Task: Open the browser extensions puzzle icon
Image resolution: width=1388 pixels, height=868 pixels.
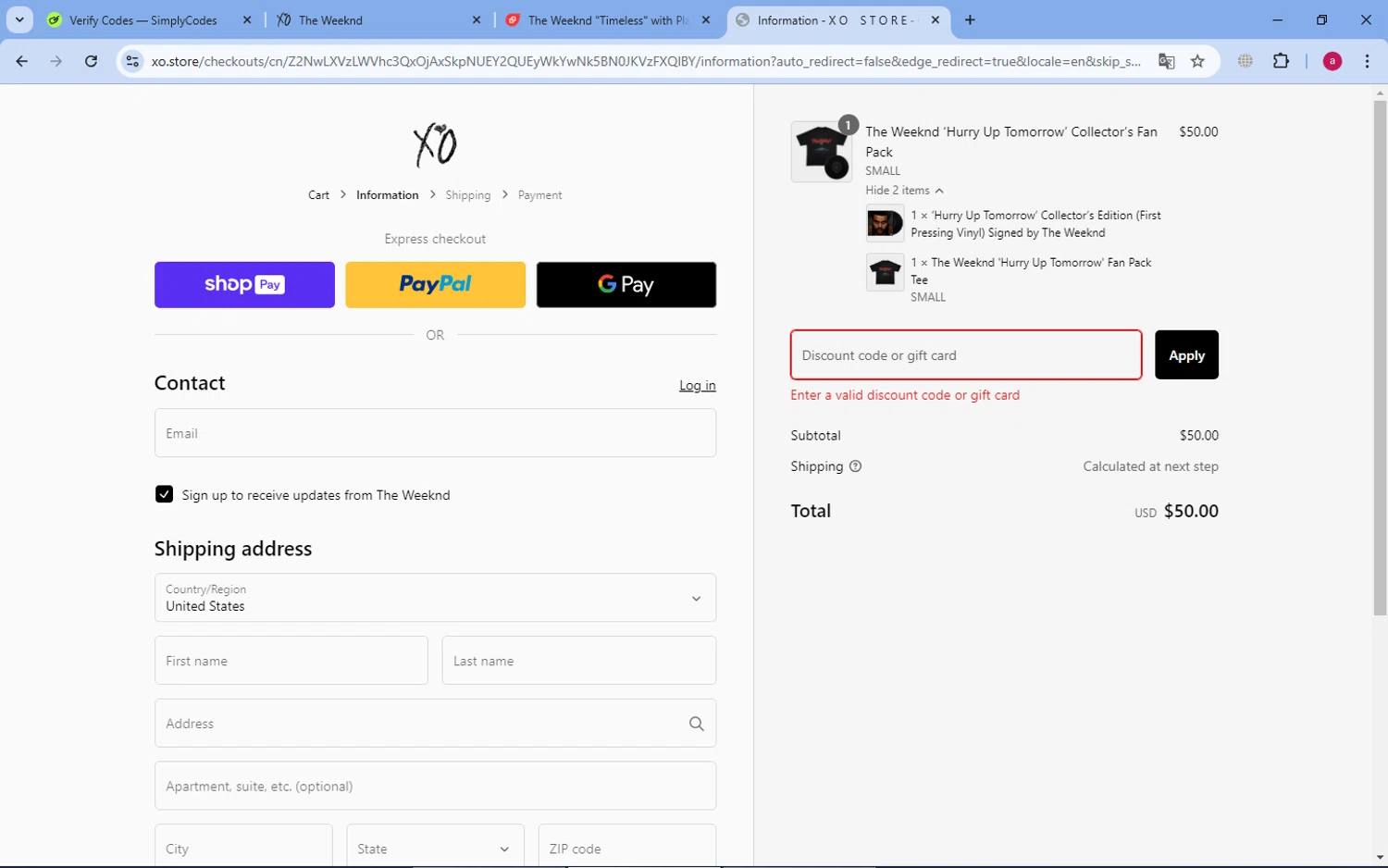Action: point(1281,61)
